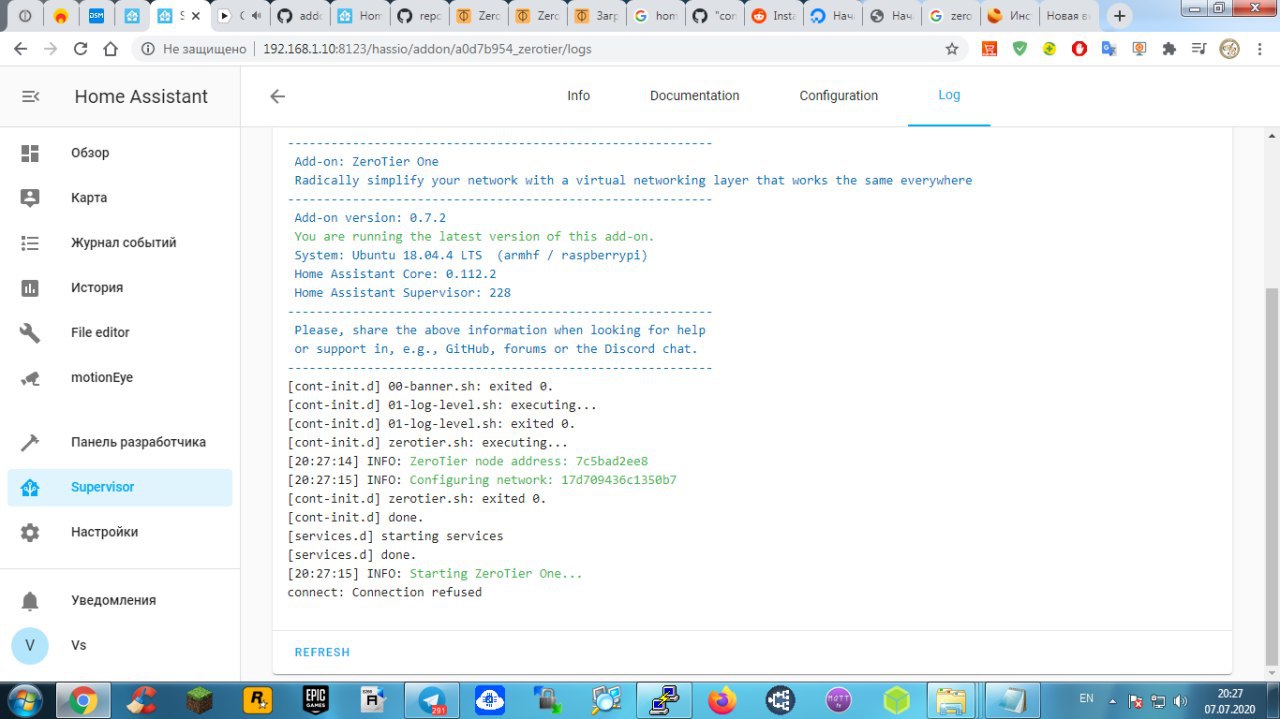Close the active browser tab
The image size is (1280, 719).
click(x=195, y=16)
